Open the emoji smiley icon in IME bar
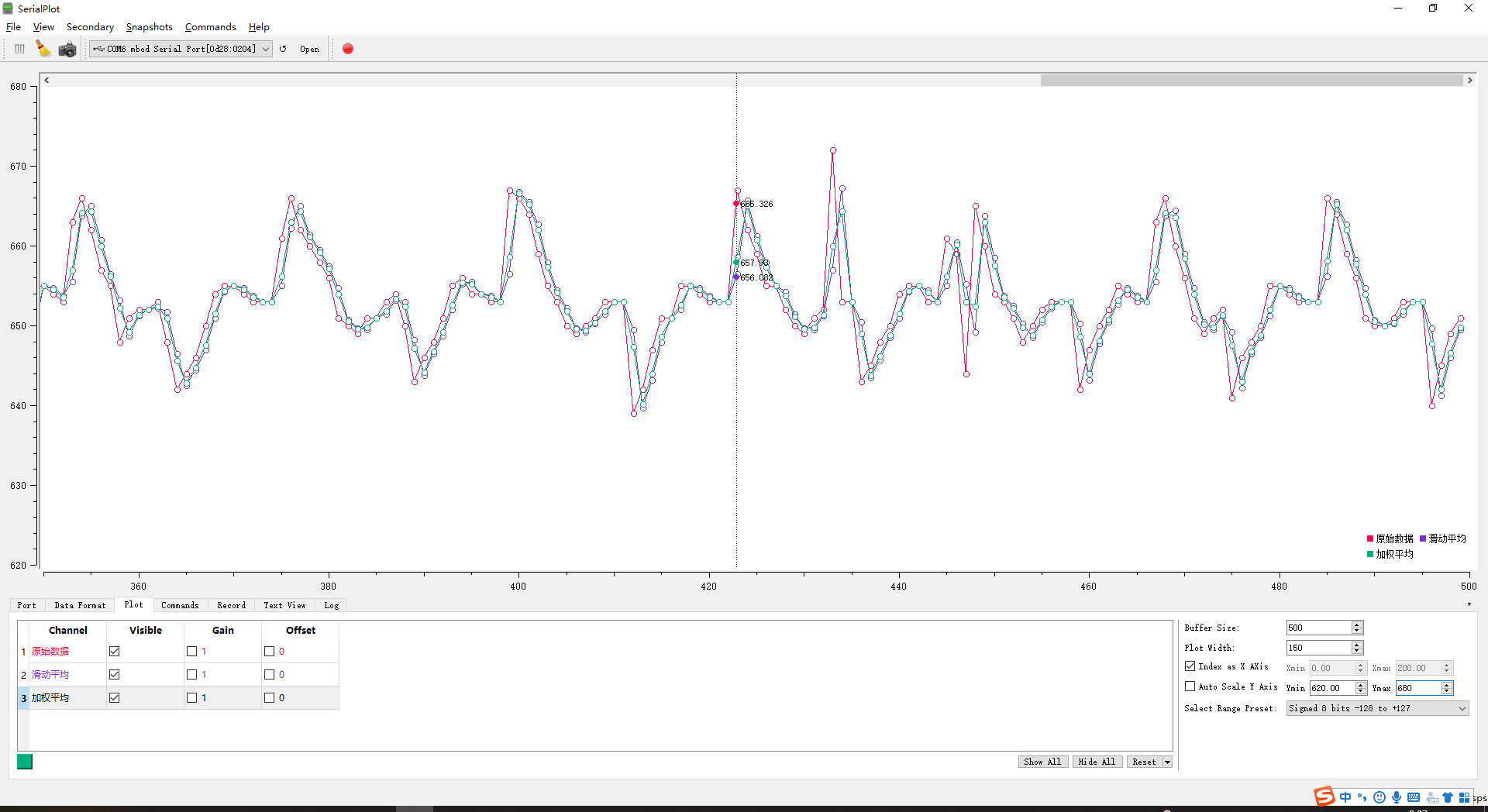 tap(1379, 797)
